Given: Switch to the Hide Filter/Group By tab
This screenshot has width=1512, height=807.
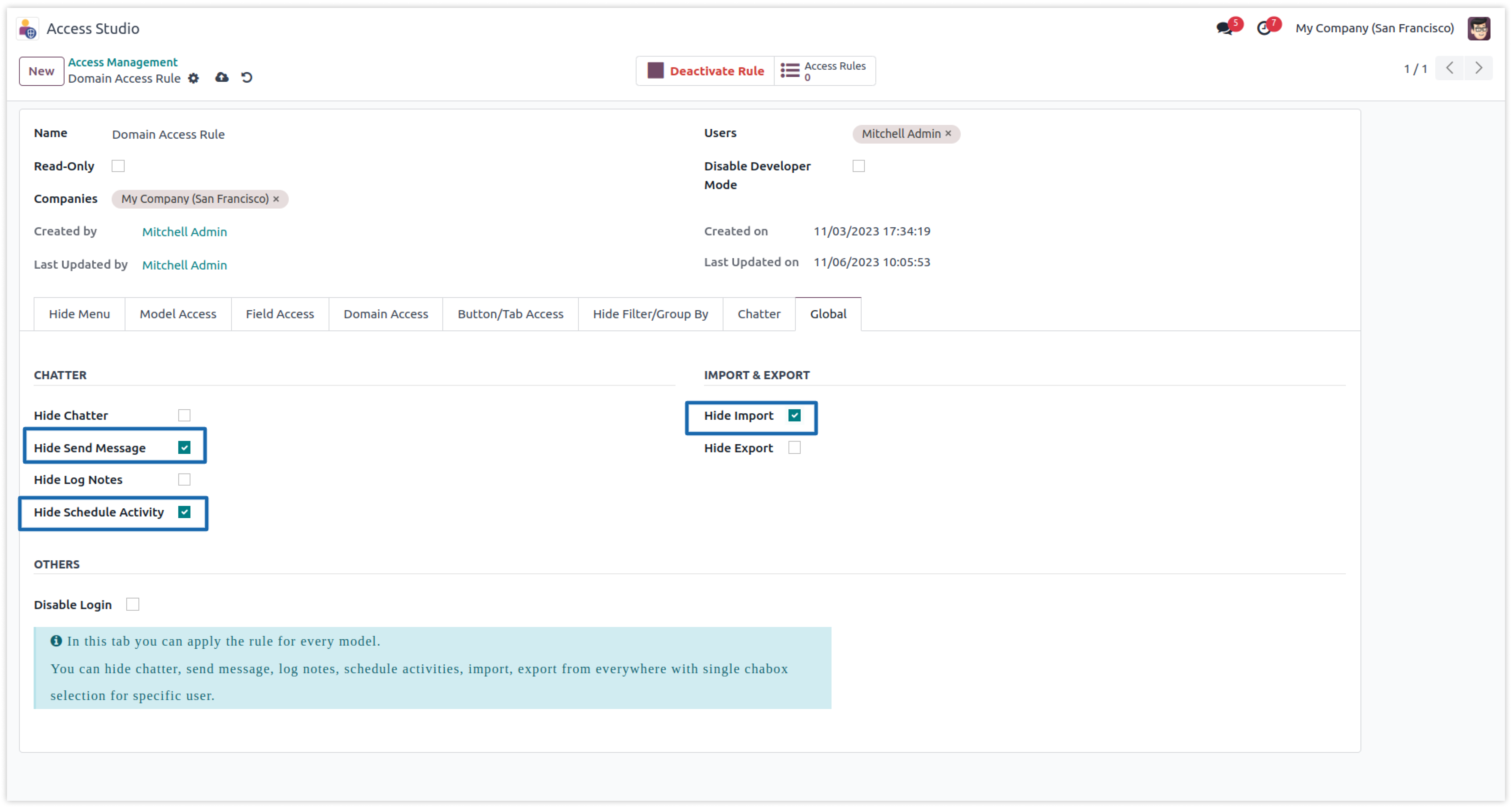Looking at the screenshot, I should click(650, 314).
